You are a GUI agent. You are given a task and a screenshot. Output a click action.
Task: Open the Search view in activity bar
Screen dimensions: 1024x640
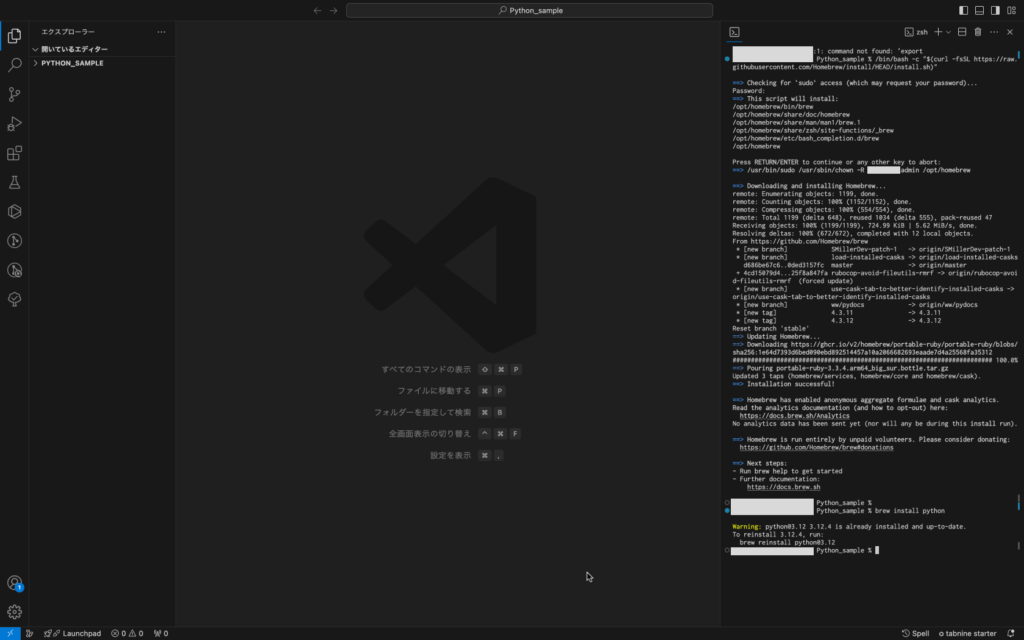14,65
